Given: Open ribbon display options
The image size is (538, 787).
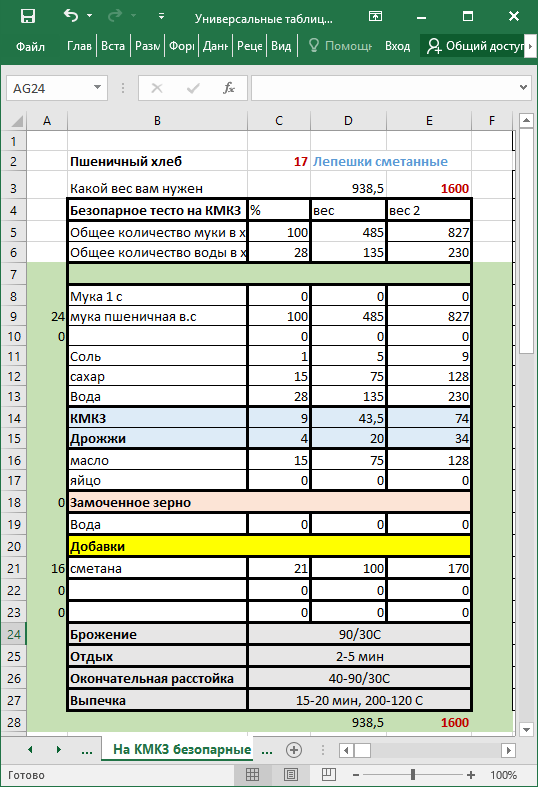Looking at the screenshot, I should (375, 16).
